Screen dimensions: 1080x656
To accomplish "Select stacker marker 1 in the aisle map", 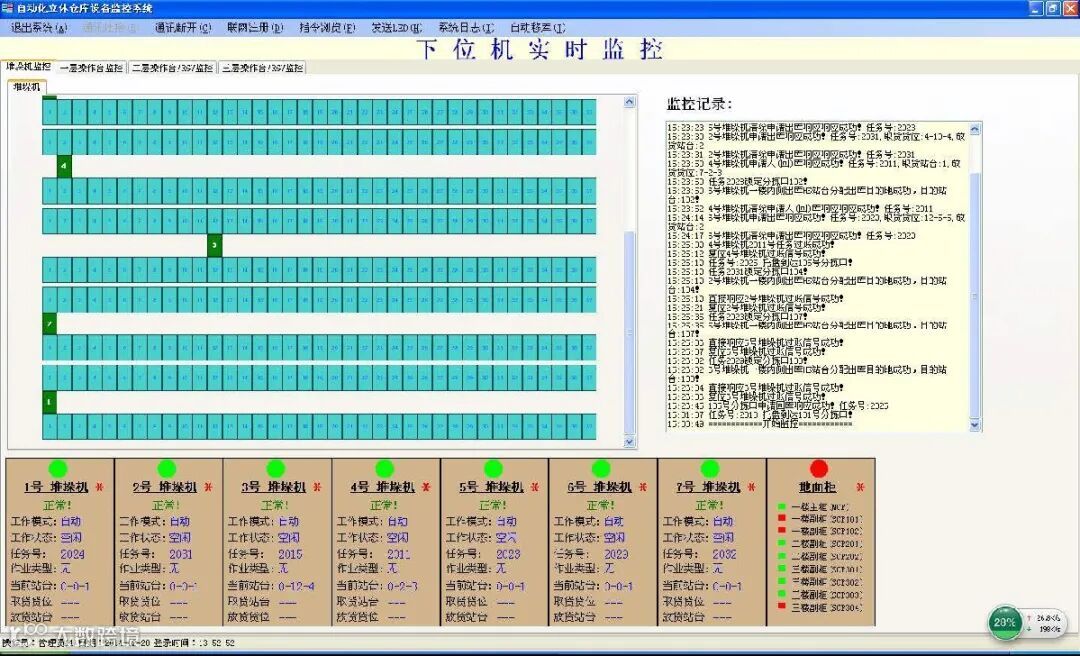I will pyautogui.click(x=49, y=402).
